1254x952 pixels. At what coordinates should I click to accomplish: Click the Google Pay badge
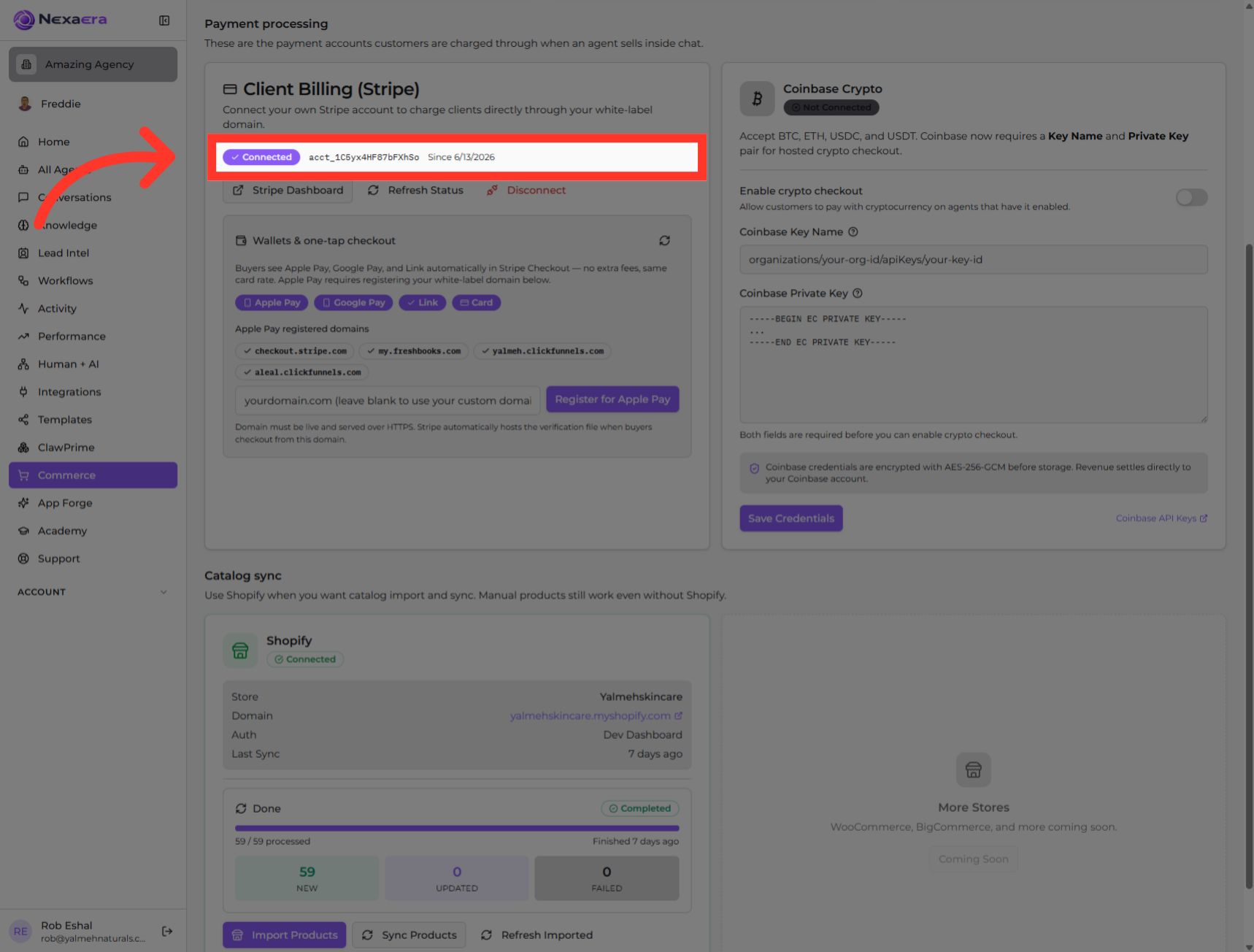(353, 302)
